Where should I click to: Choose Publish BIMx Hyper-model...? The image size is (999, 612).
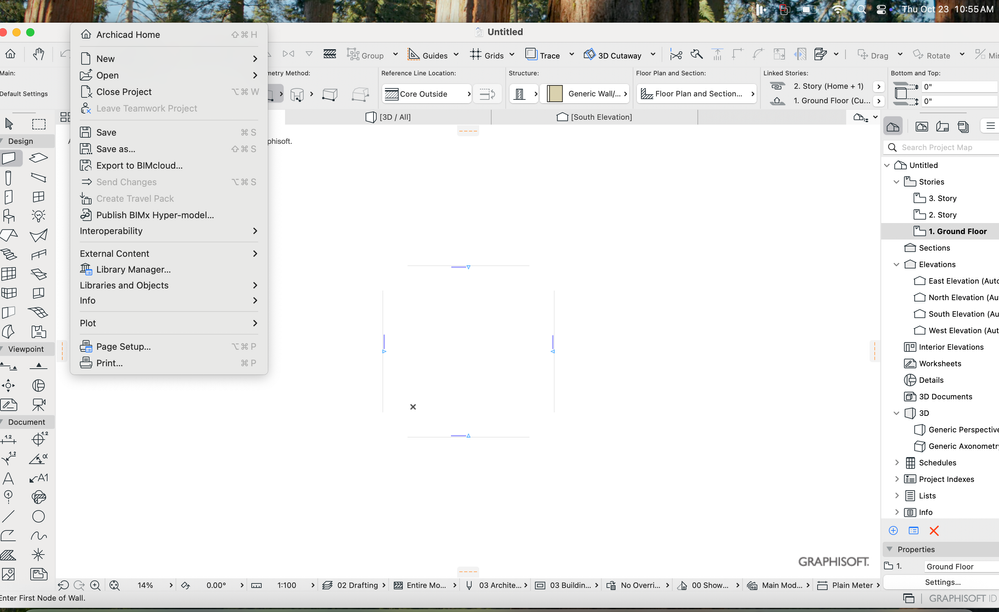(x=168, y=215)
